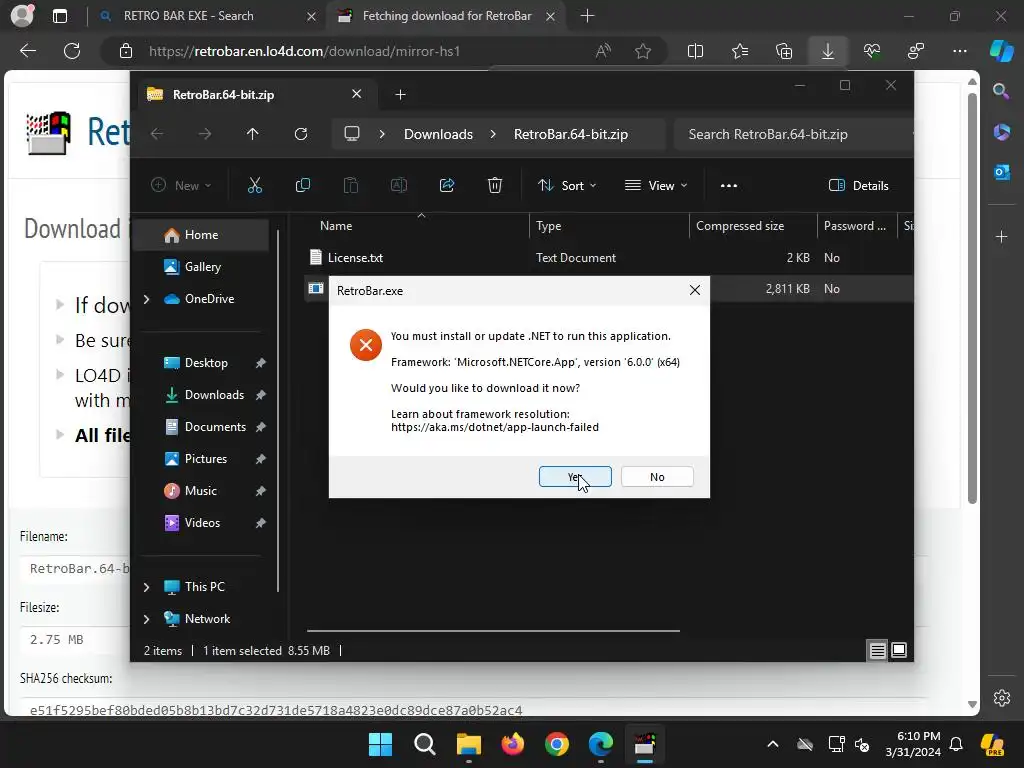Sort by the Password column header
Image resolution: width=1024 pixels, height=768 pixels.
tap(857, 226)
